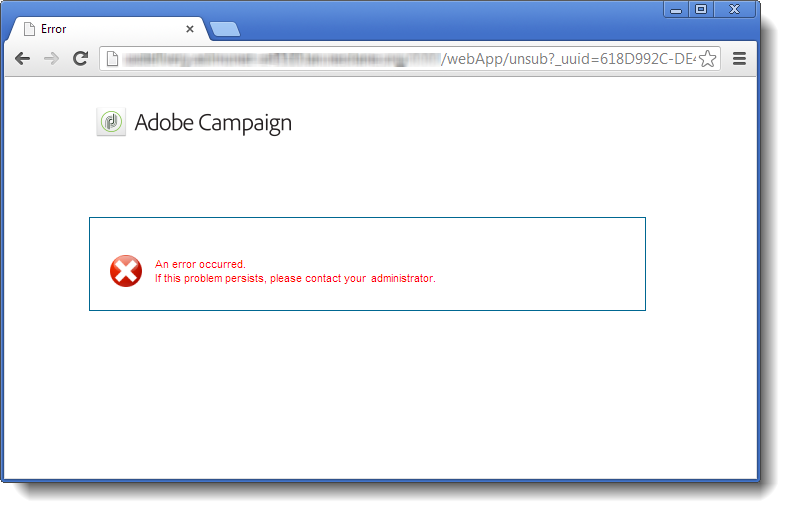Select the Error tab
Screen dimensions: 791x513
(x=108, y=29)
